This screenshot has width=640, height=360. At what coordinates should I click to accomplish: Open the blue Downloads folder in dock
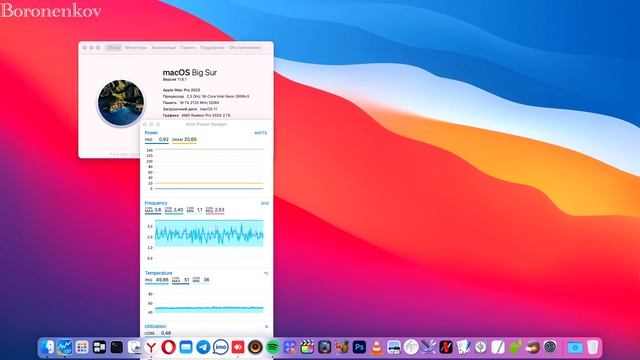click(x=575, y=347)
